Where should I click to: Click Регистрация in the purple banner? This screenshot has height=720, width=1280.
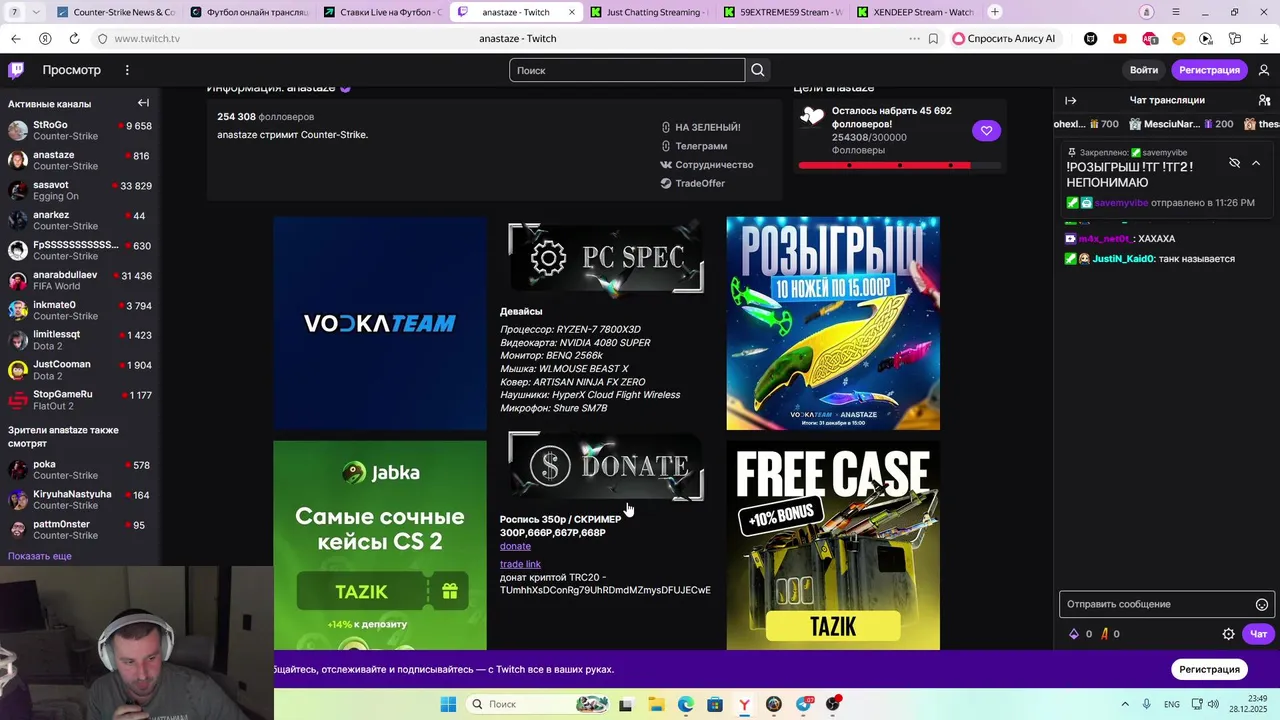(1209, 669)
